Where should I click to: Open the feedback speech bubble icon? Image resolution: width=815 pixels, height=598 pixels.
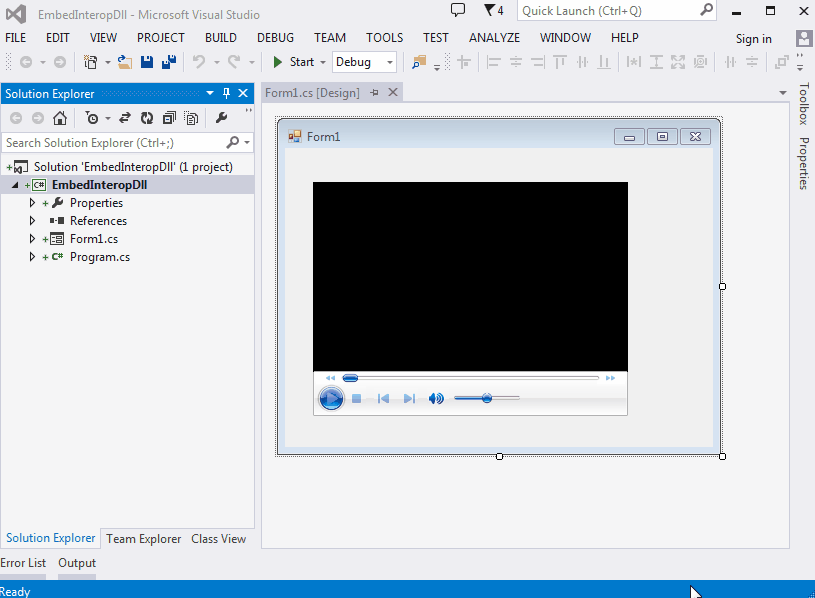tap(458, 10)
